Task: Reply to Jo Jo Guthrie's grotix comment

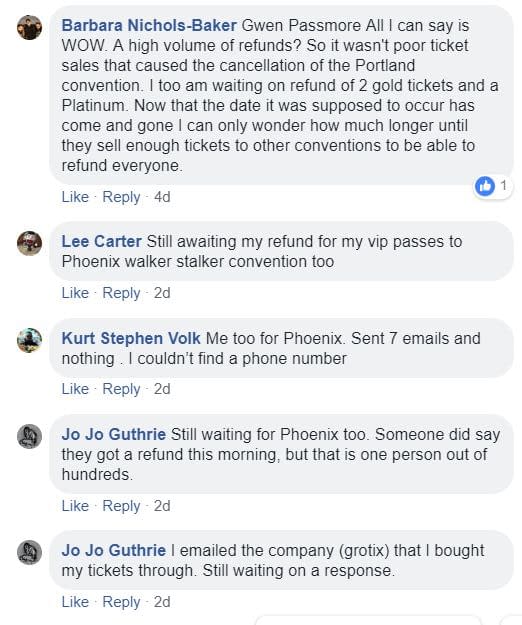Action: 121,602
